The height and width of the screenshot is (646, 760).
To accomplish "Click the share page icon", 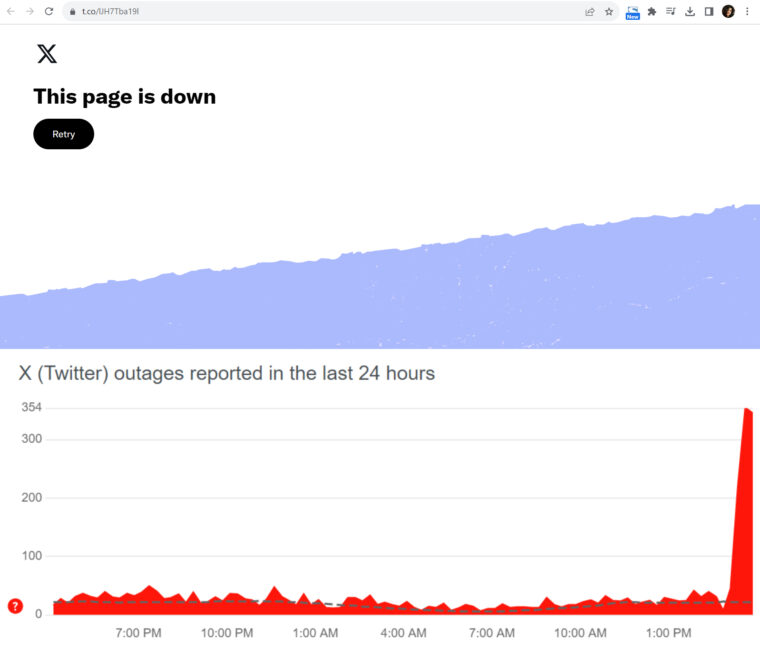I will (x=590, y=12).
